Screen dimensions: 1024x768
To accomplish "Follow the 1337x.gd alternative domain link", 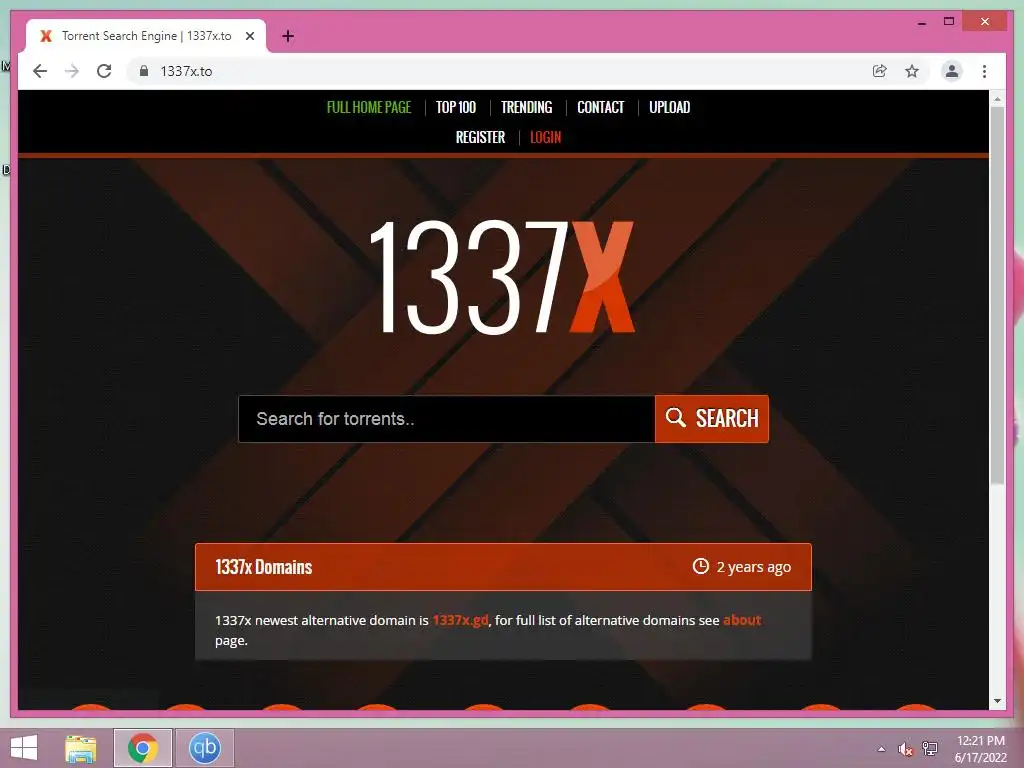I will pyautogui.click(x=460, y=620).
